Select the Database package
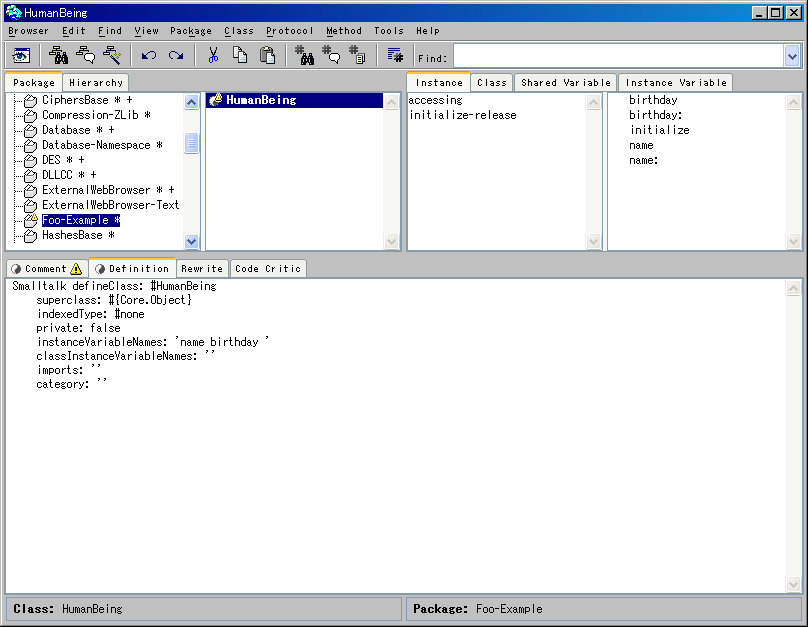808x627 pixels. [x=78, y=130]
